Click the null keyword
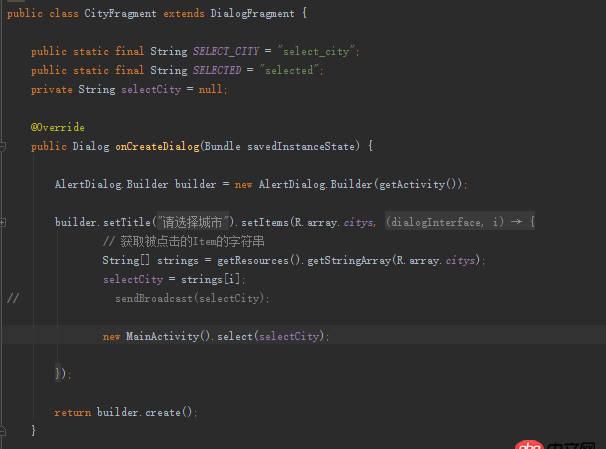This screenshot has width=606, height=449. click(x=211, y=90)
